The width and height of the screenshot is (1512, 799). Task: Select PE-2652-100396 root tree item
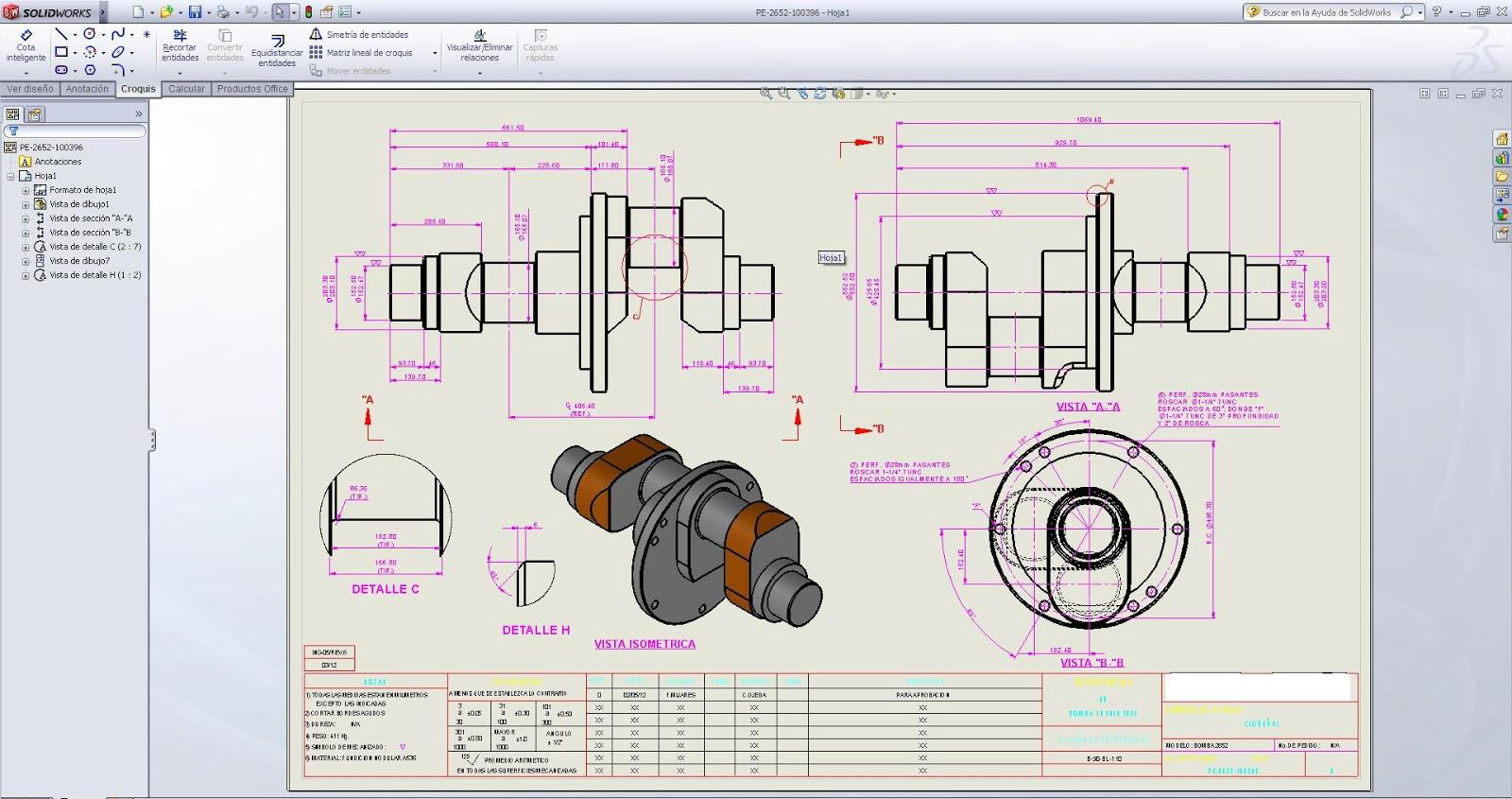point(44,148)
